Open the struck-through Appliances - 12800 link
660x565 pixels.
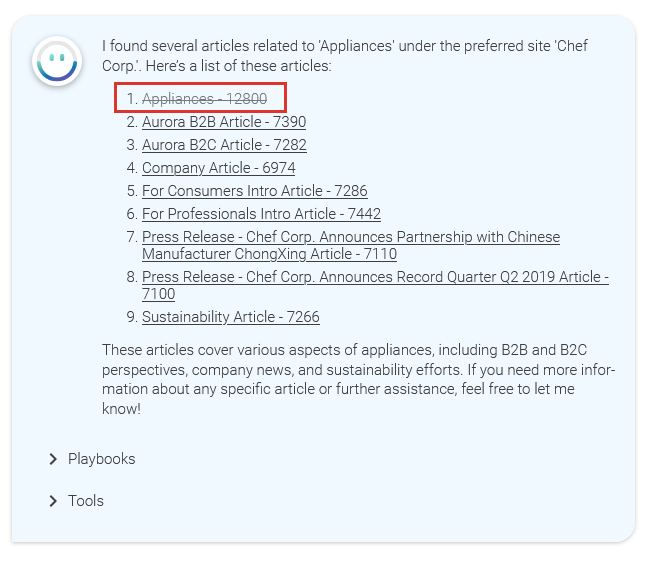click(204, 99)
